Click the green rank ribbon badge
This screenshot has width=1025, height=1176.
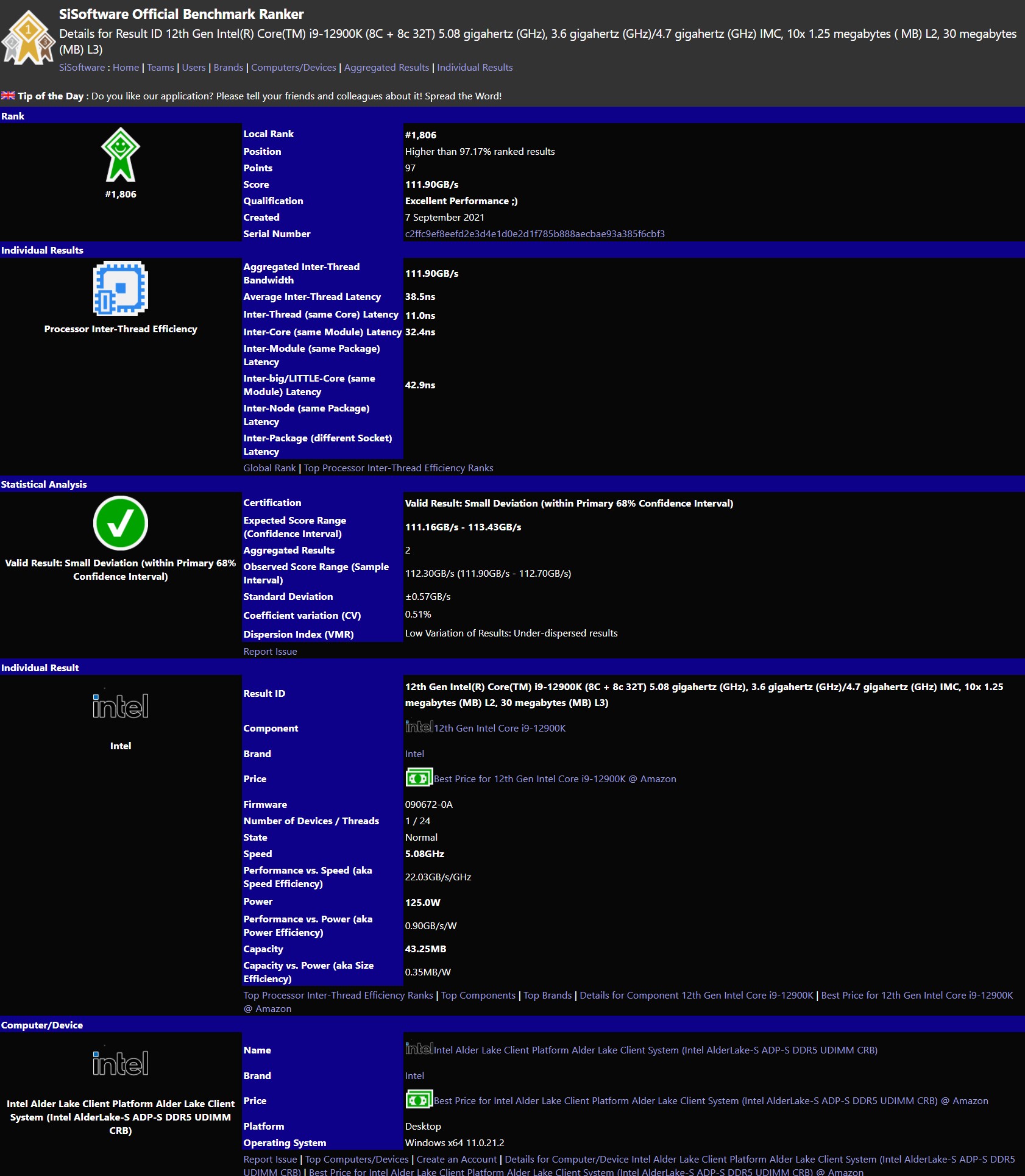[121, 154]
